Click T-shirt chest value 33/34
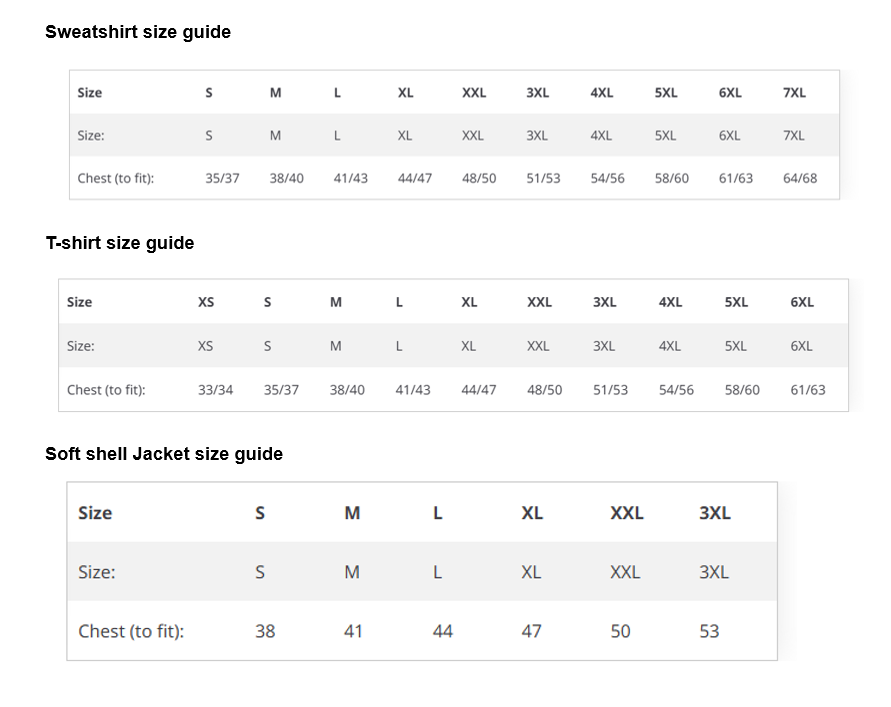 pos(215,390)
